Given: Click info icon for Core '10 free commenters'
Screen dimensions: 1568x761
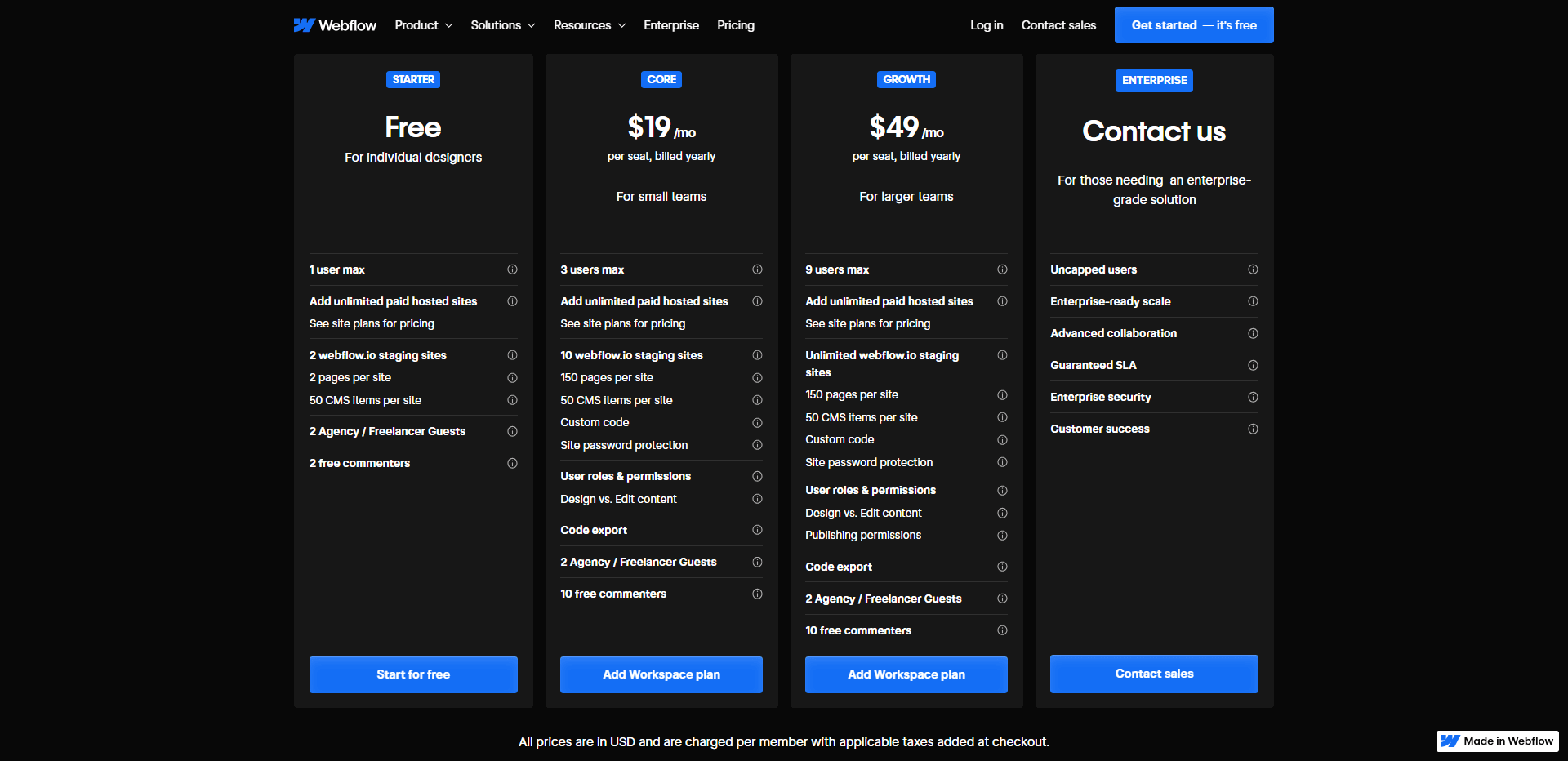Looking at the screenshot, I should (757, 594).
